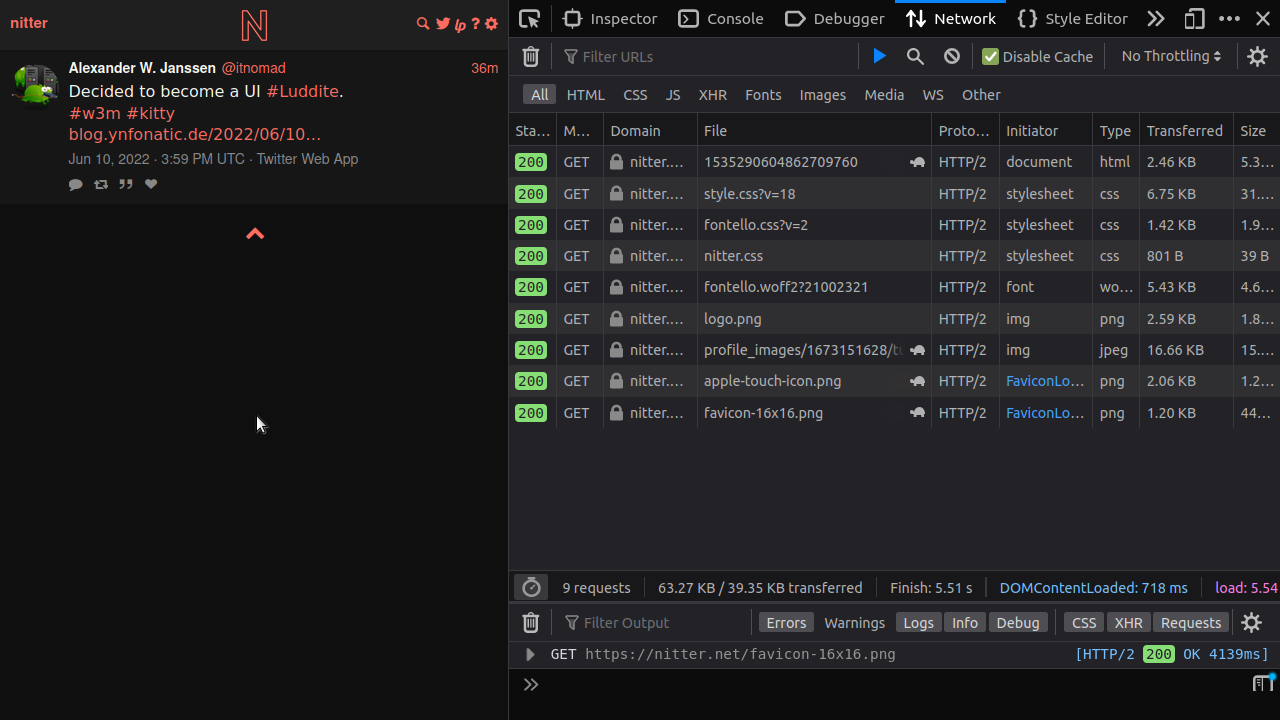Toggle the Disable Cache checkbox
Image resolution: width=1280 pixels, height=720 pixels.
tap(990, 57)
